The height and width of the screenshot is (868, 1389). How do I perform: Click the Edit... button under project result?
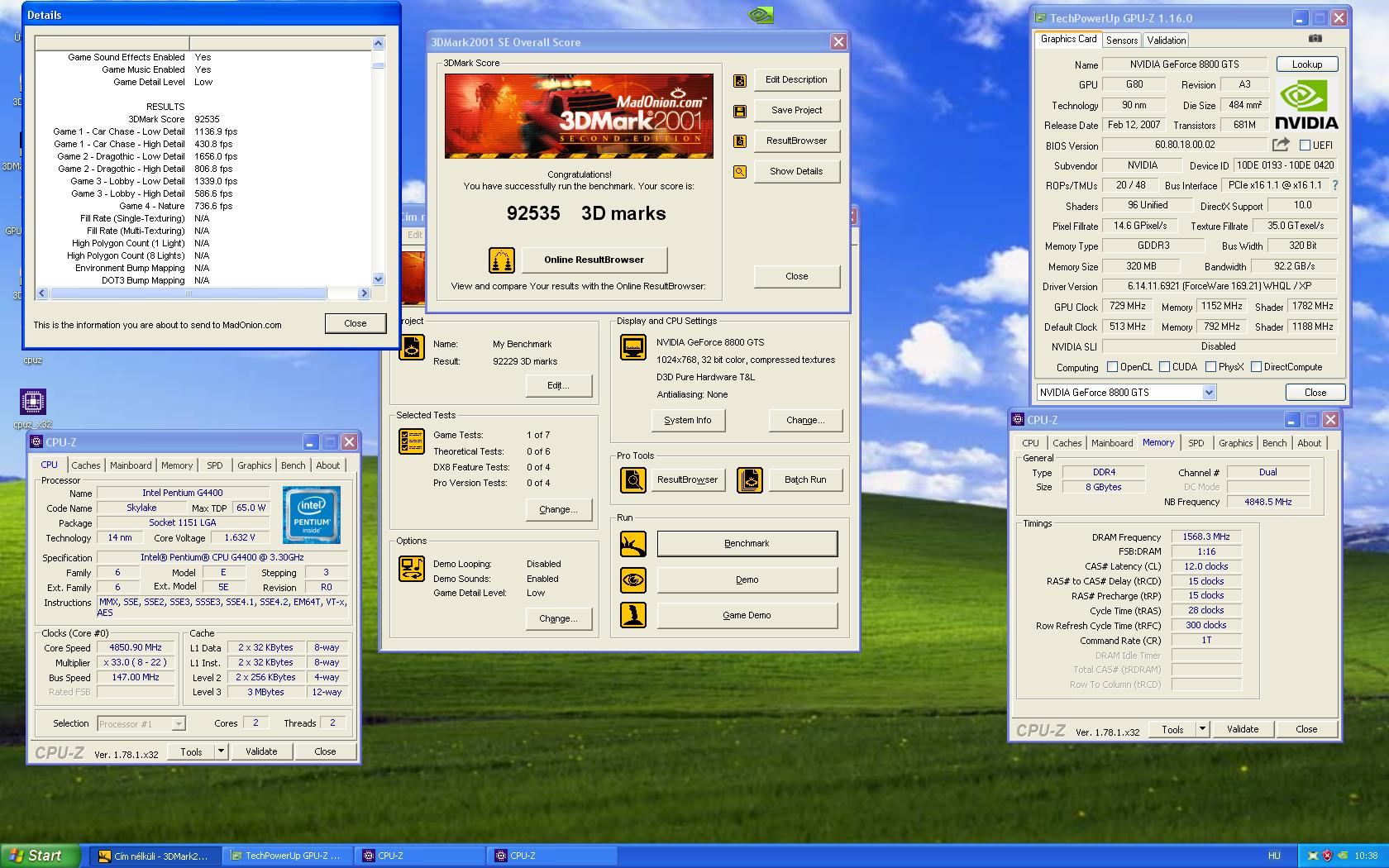coord(559,385)
